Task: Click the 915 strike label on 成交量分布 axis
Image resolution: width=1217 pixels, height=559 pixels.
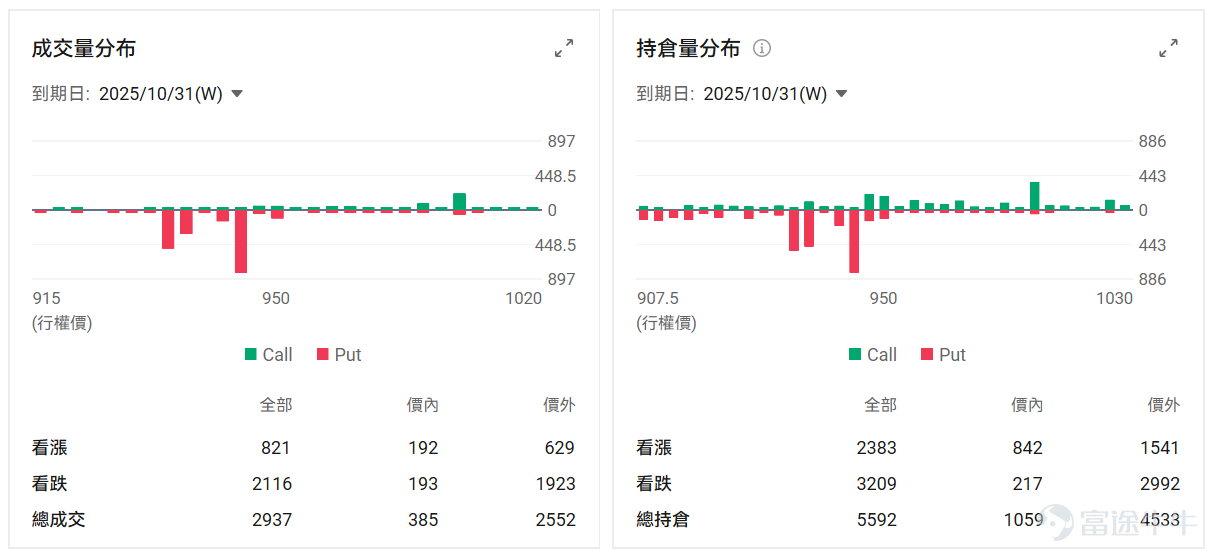Action: point(46,298)
